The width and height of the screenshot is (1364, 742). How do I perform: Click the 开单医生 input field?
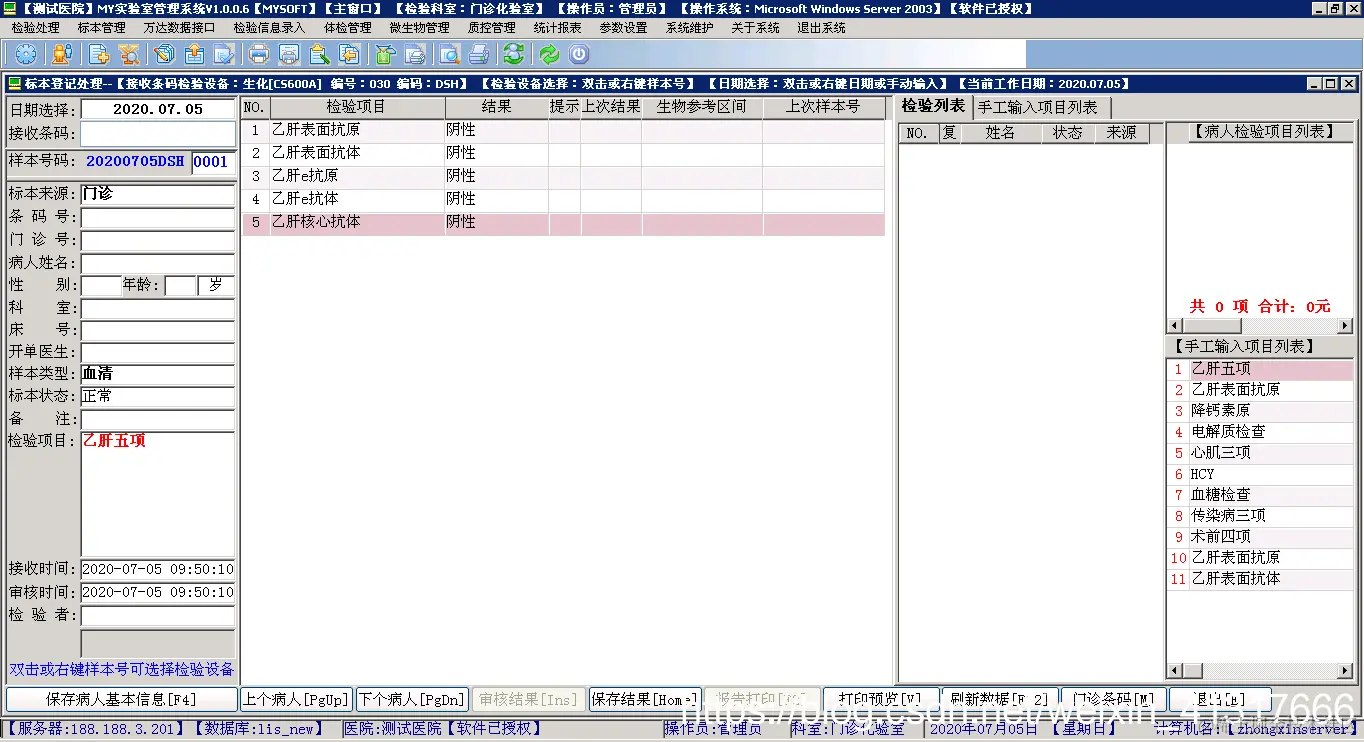pyautogui.click(x=158, y=352)
